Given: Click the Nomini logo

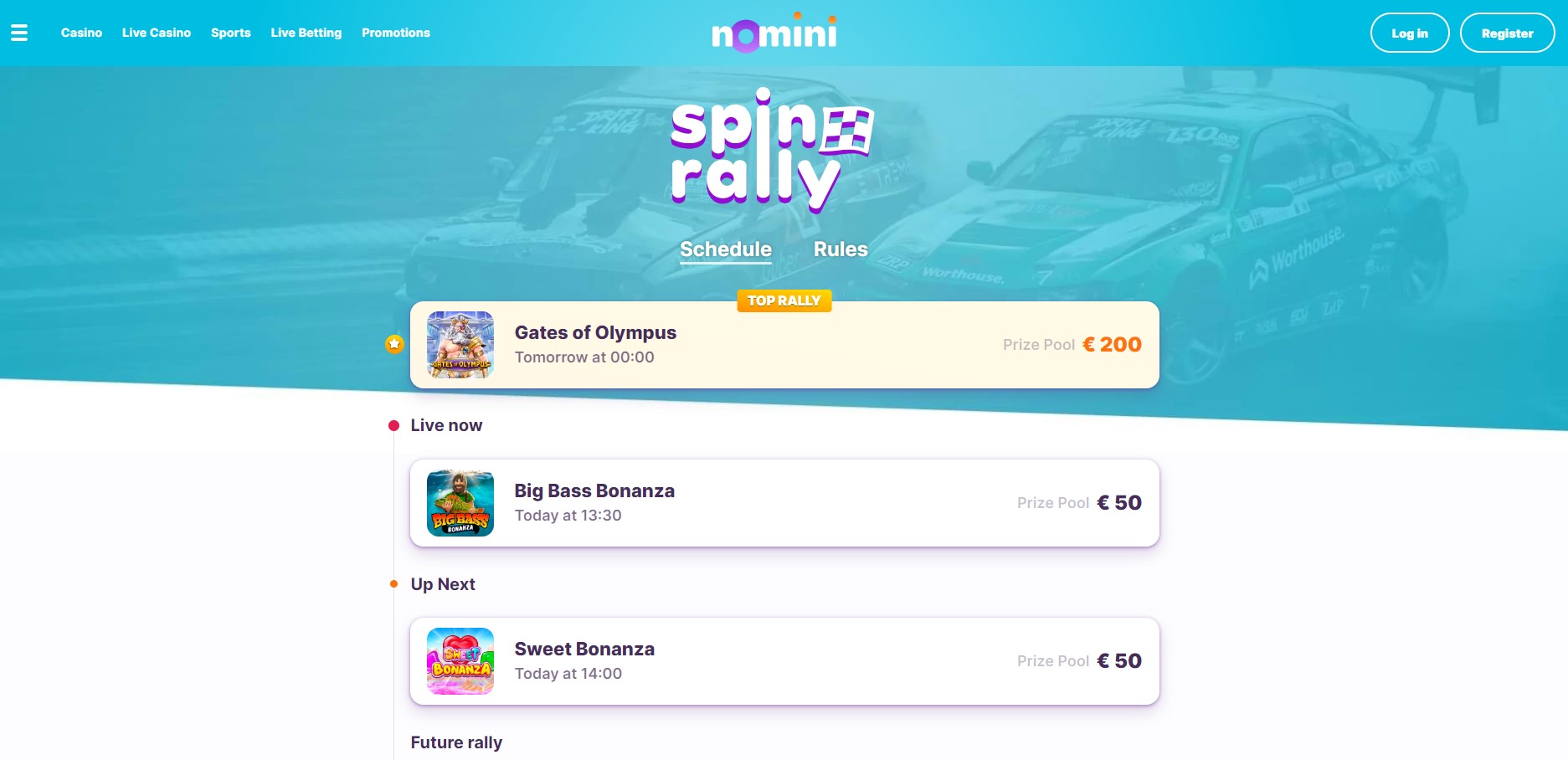Looking at the screenshot, I should [x=774, y=33].
